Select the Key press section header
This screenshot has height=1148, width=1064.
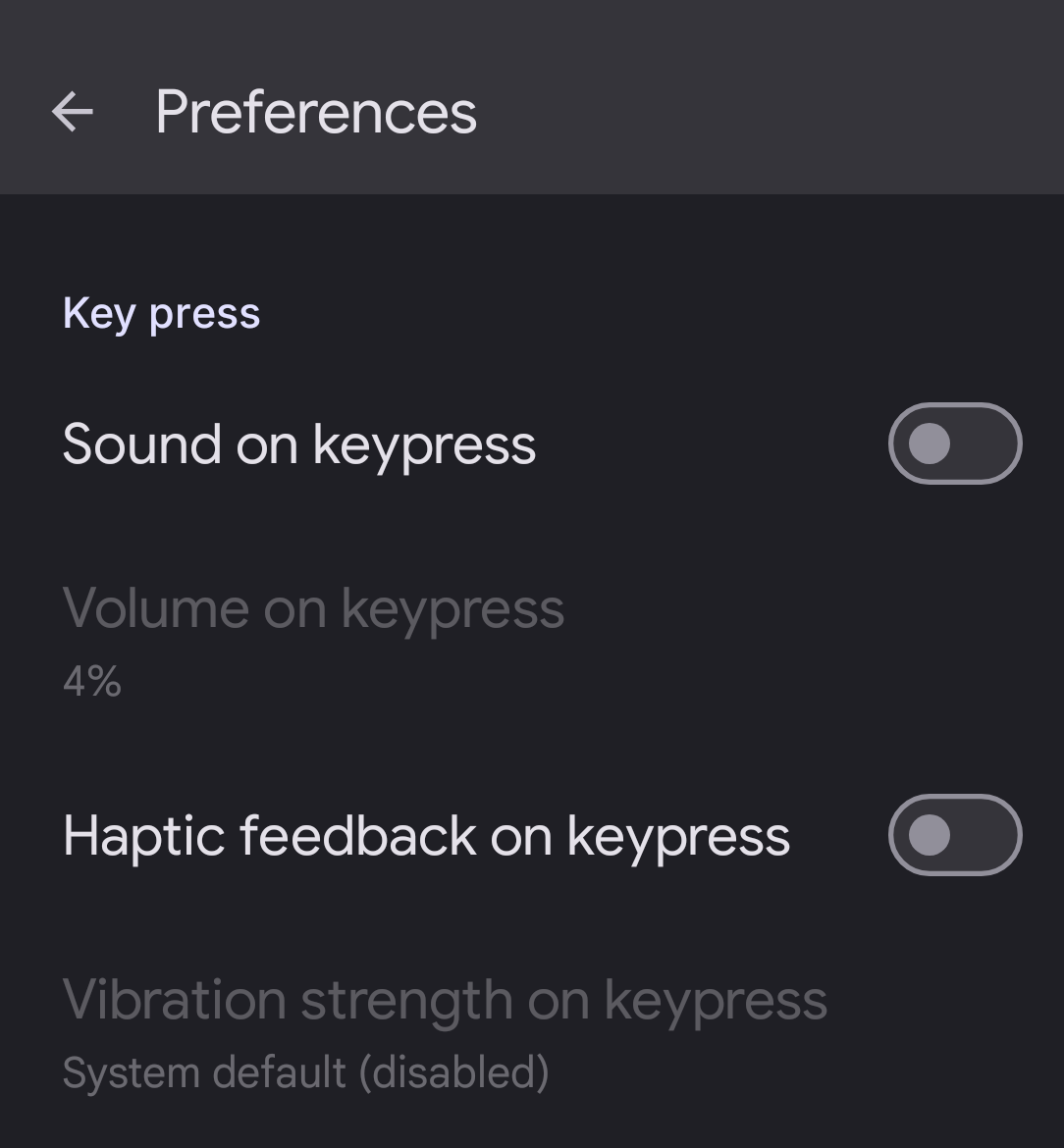pos(161,314)
